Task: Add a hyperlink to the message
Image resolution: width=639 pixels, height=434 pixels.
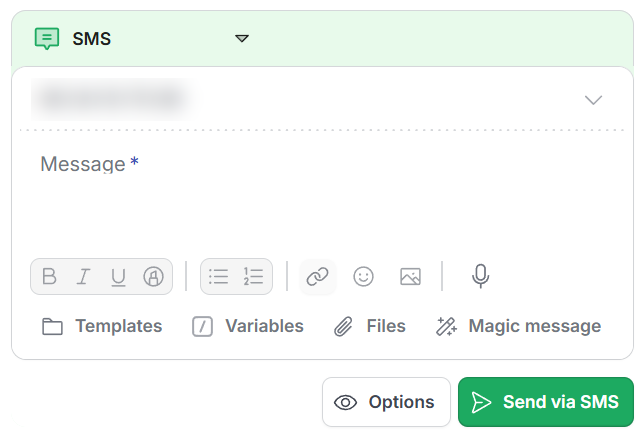Action: [317, 277]
